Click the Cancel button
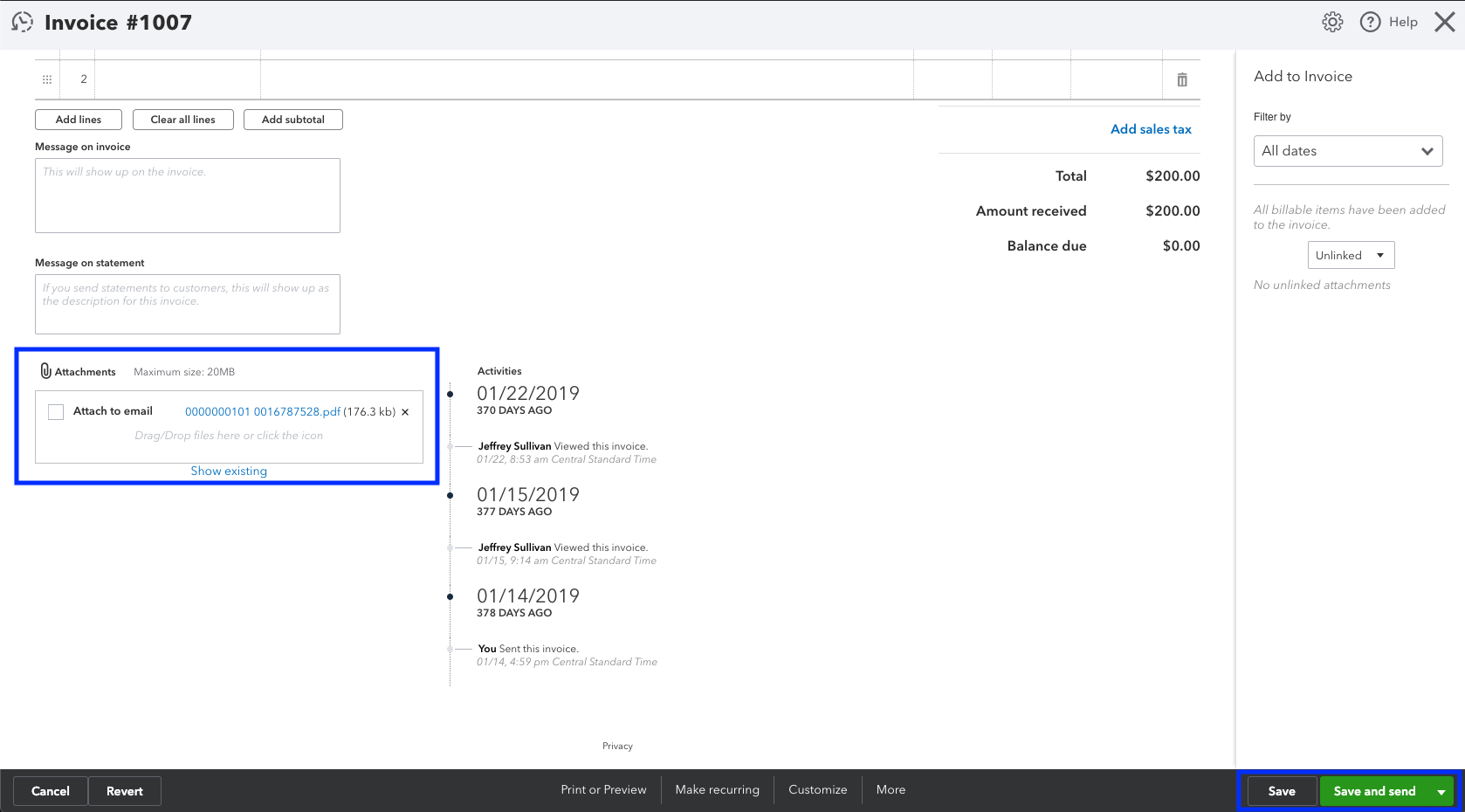1465x812 pixels. tap(51, 791)
